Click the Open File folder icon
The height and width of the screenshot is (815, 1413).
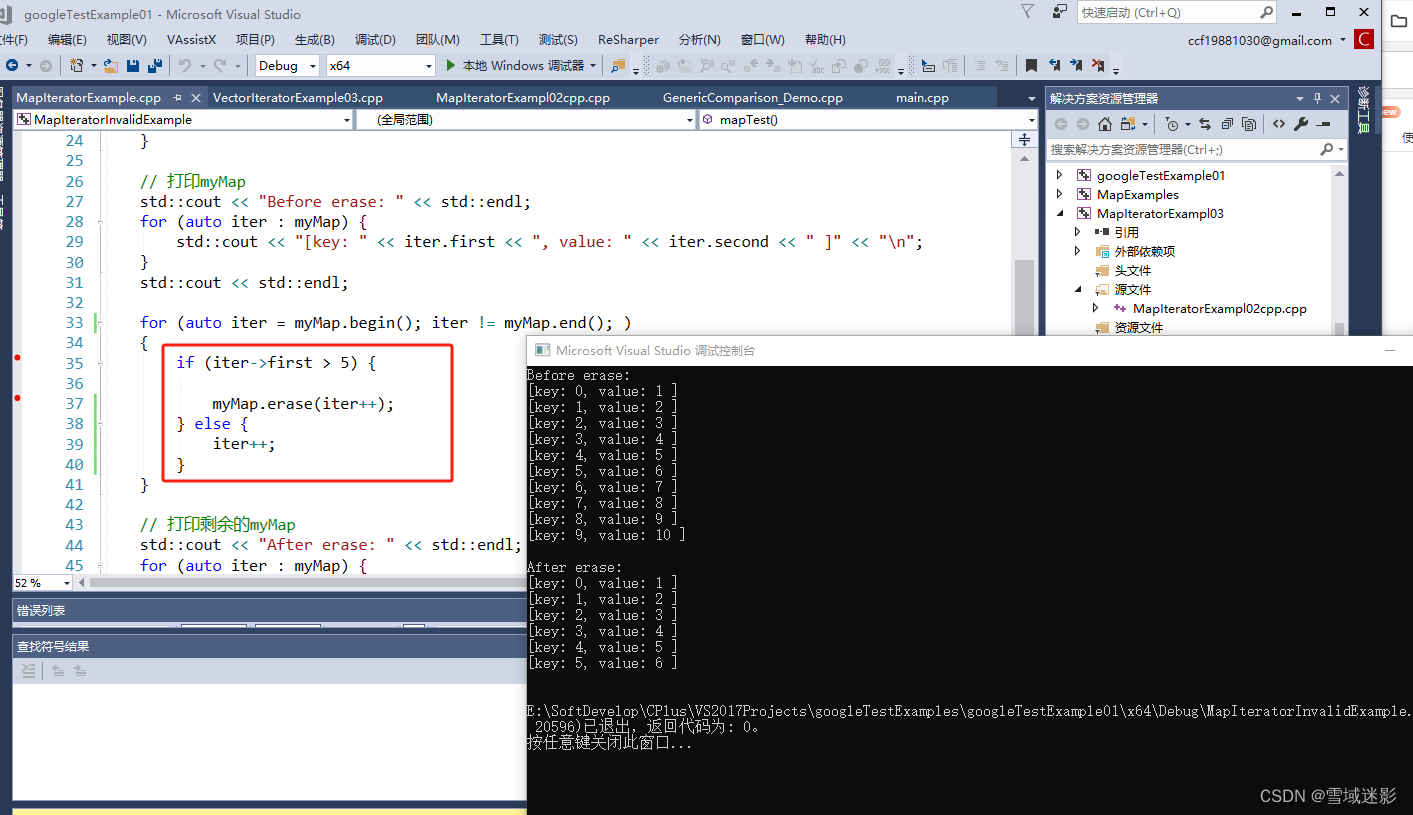111,65
